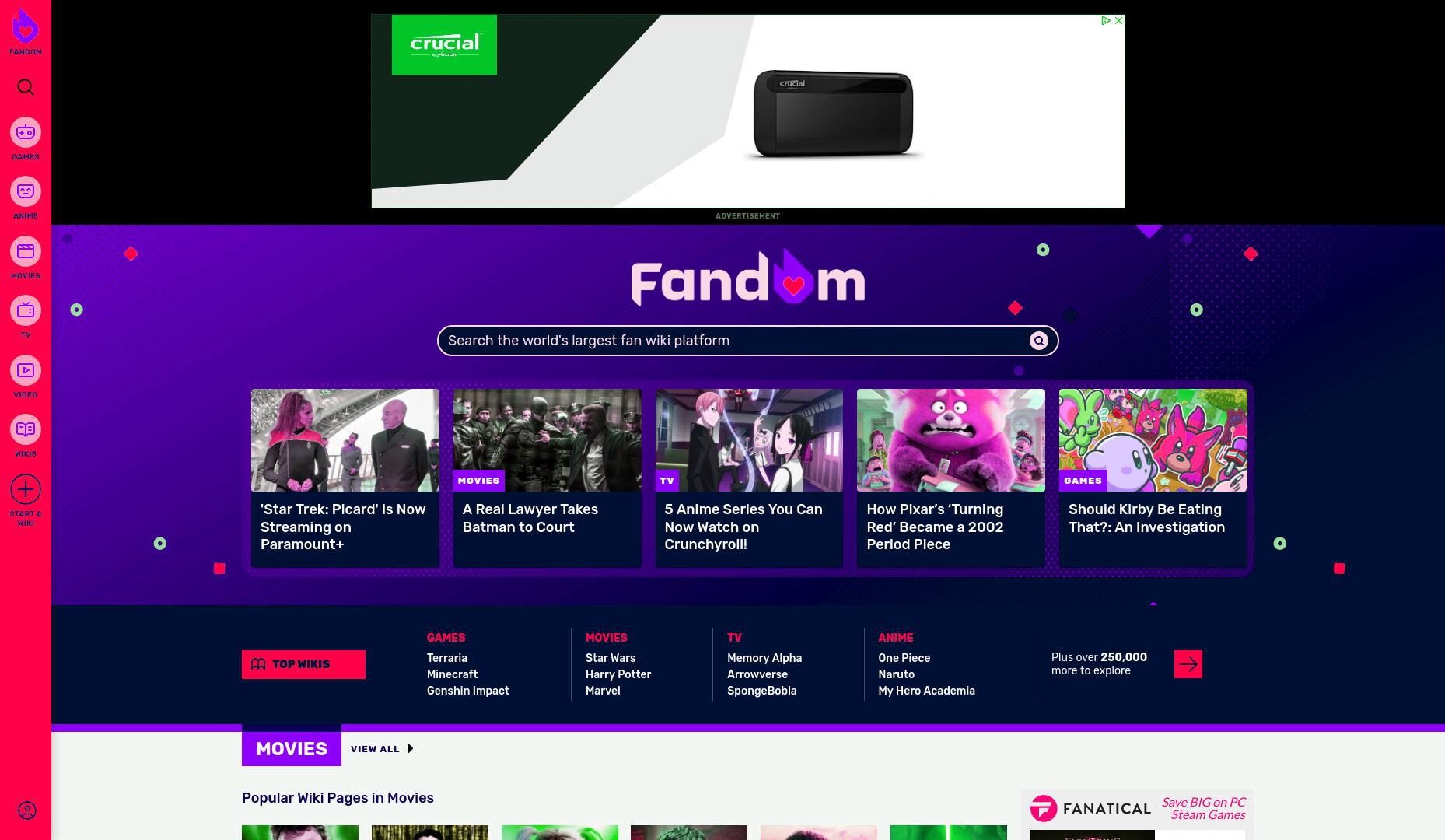Open the Star Trek: Picard article thumbnail

345,440
